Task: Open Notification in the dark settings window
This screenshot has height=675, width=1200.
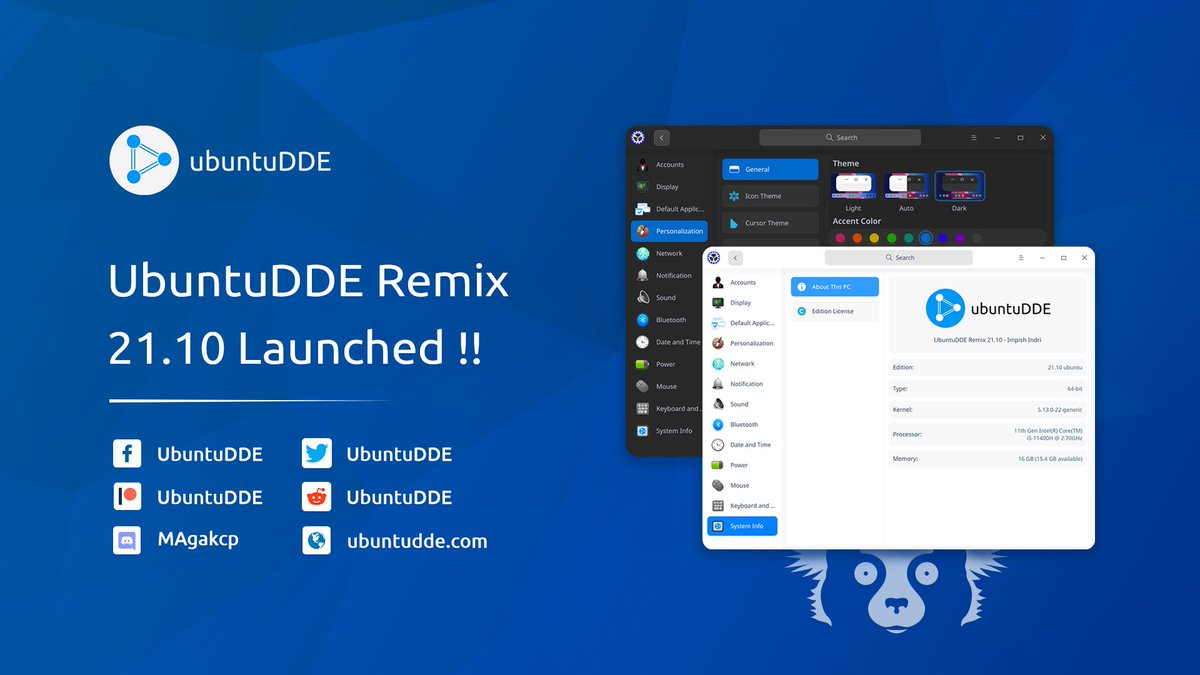Action: [668, 275]
